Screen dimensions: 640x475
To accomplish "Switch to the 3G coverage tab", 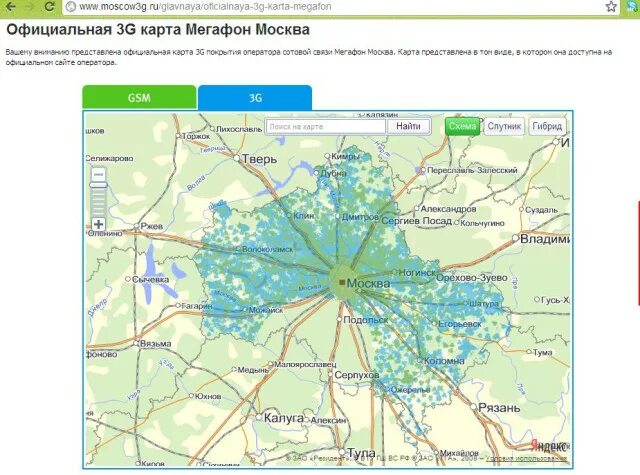I will [x=255, y=98].
